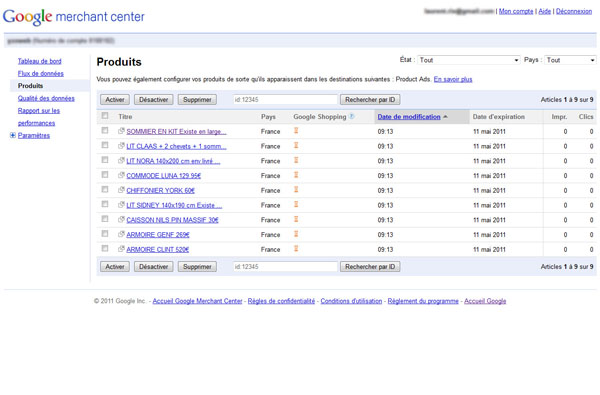600x395 pixels.
Task: Click hourglass icon in CHIFFONIER YORK row
Action: click(x=296, y=189)
